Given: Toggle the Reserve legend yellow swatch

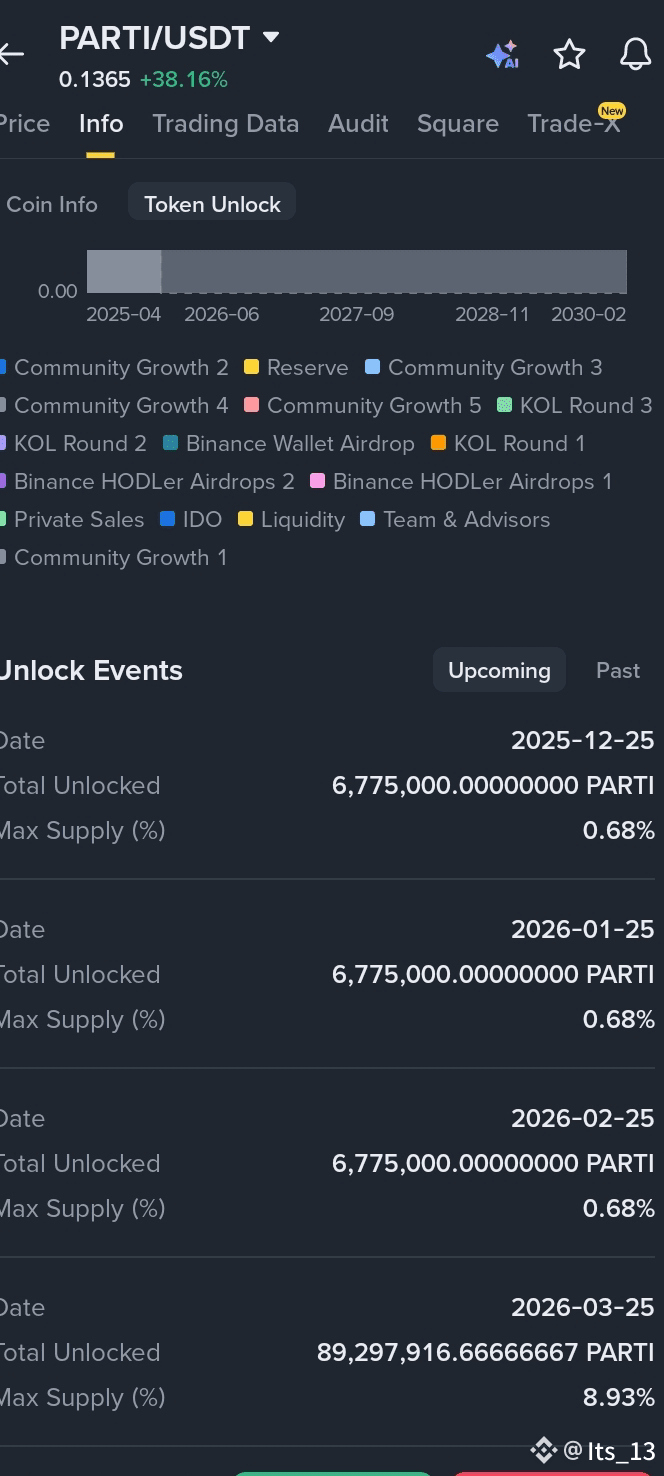Looking at the screenshot, I should pyautogui.click(x=252, y=367).
